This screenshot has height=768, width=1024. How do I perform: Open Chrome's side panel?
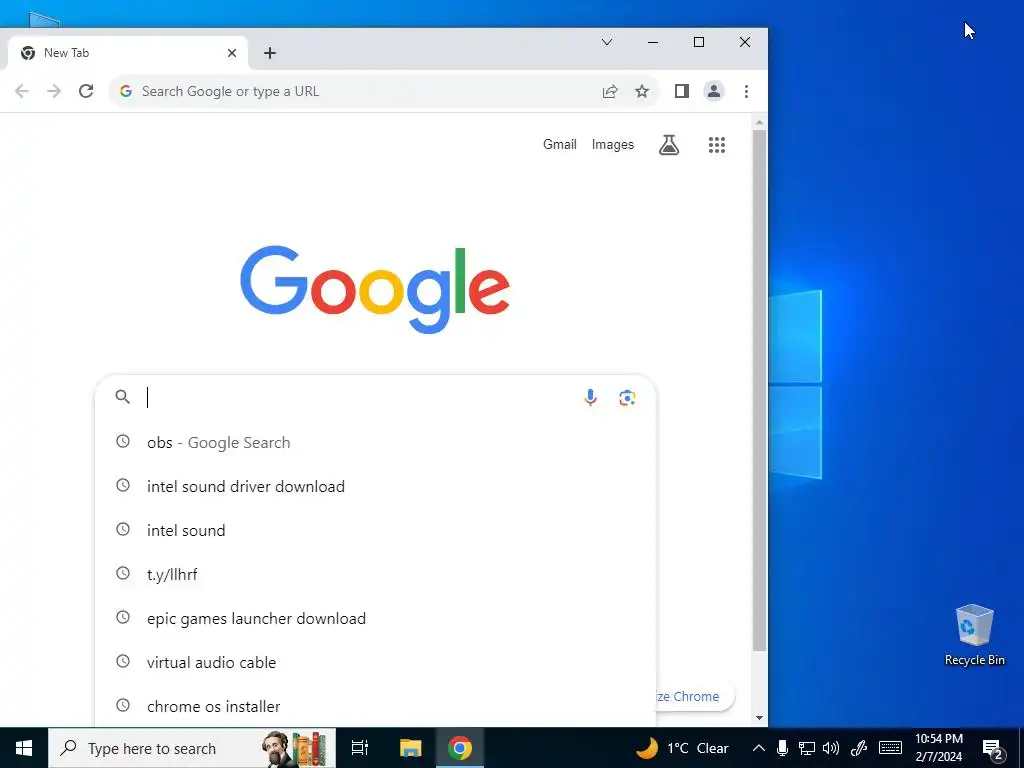682,91
